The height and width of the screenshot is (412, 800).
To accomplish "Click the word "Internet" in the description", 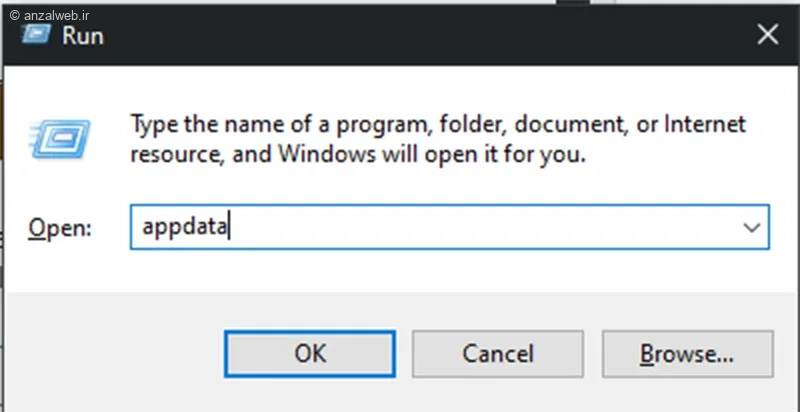I will tap(705, 125).
